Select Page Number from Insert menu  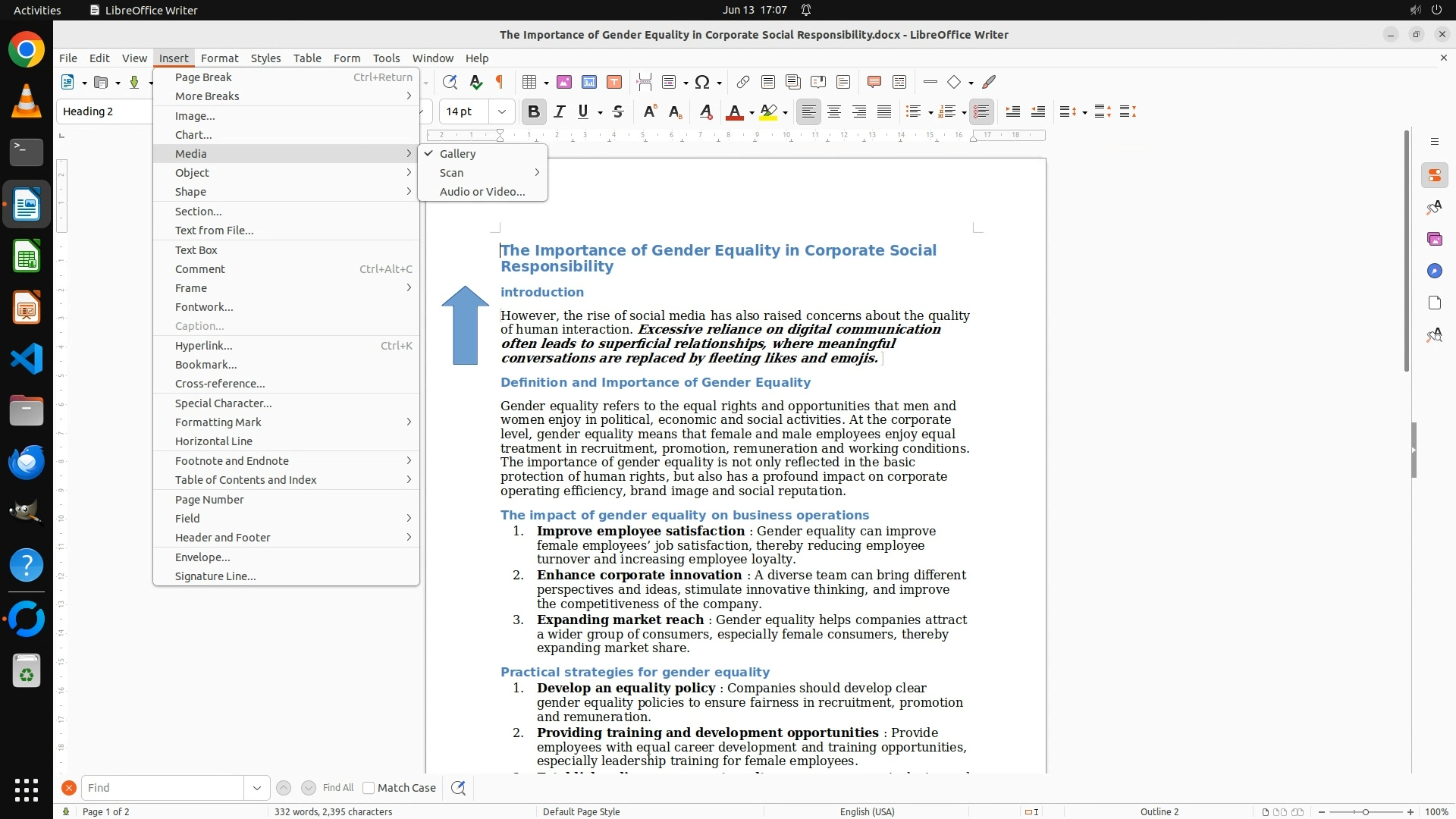[209, 499]
